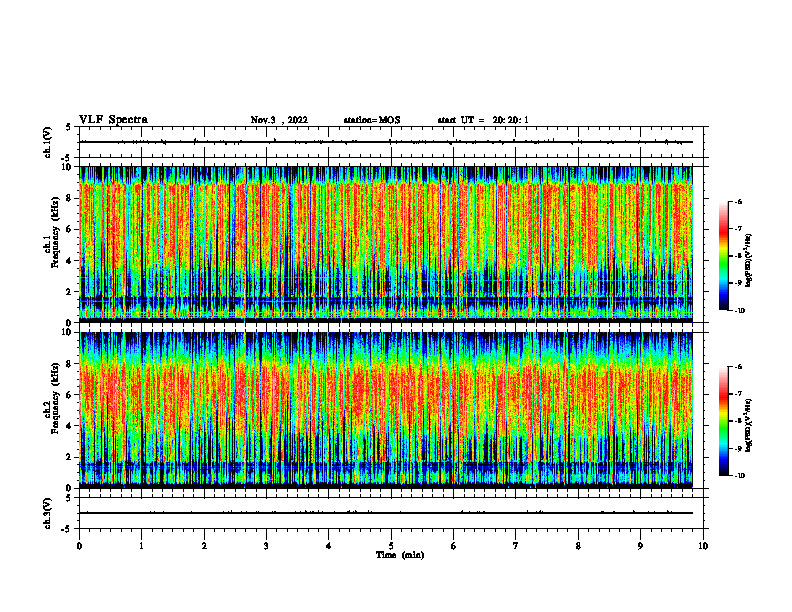Screen dimensions: 792x612
Task: Click the "station=MOS" header label
Action: click(x=372, y=120)
